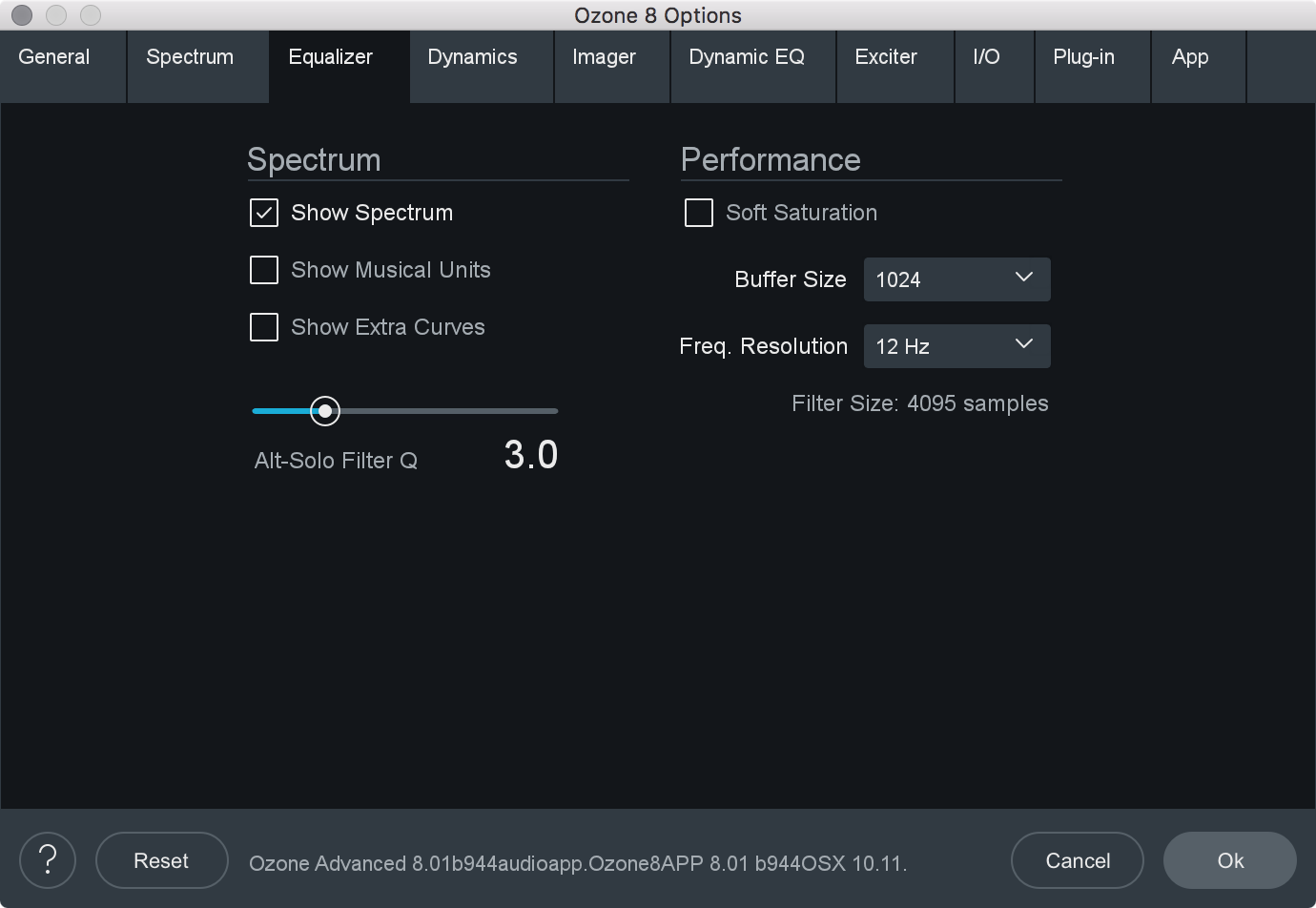Switch to the General tab
The height and width of the screenshot is (908, 1316).
pyautogui.click(x=63, y=66)
